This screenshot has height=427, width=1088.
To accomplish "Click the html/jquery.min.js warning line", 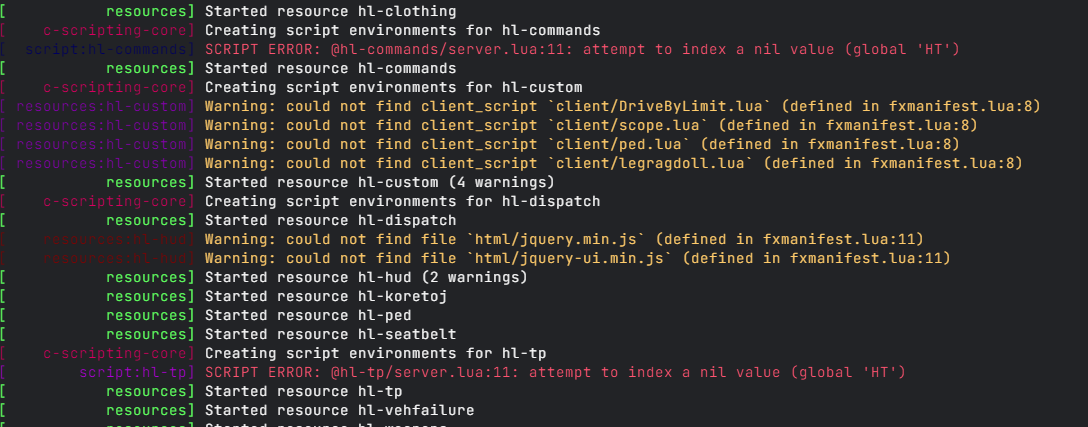I will click(564, 239).
